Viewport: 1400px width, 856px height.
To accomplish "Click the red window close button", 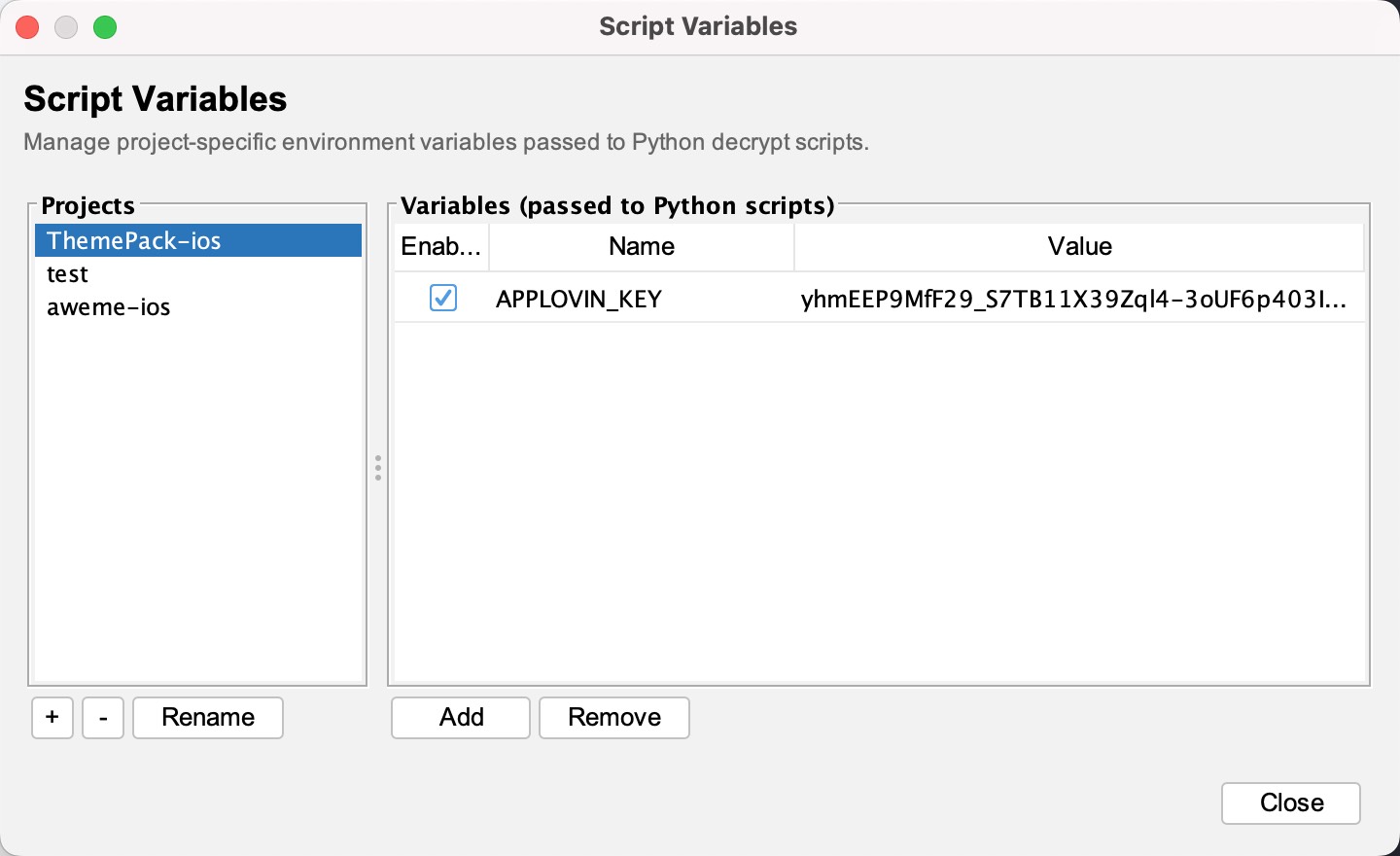I will (27, 27).
